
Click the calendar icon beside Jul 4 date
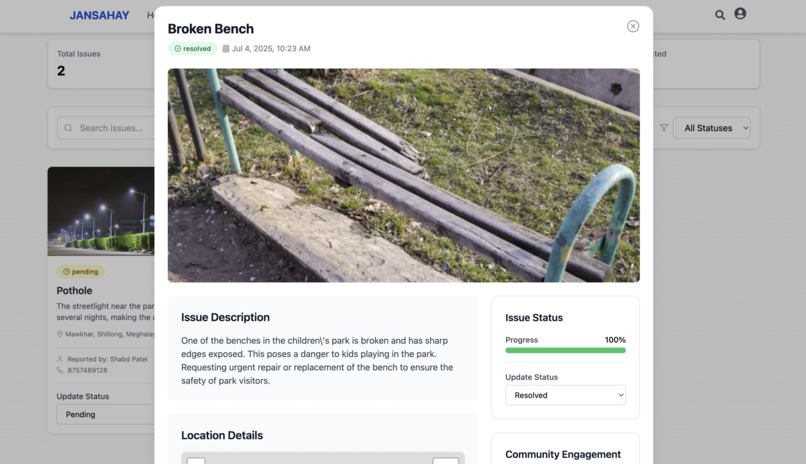click(226, 48)
